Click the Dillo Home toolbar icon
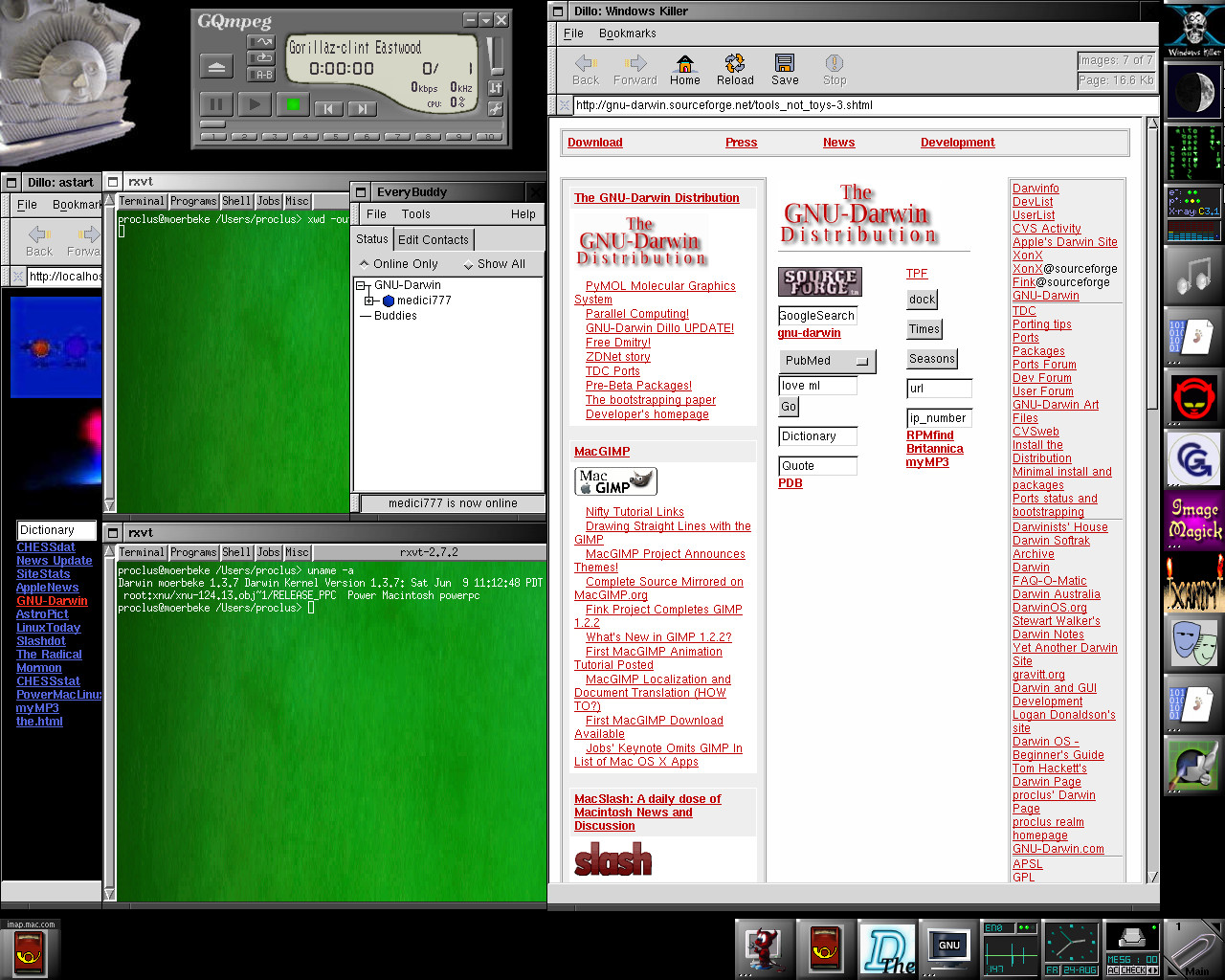Viewport: 1225px width, 980px height. pos(684,70)
